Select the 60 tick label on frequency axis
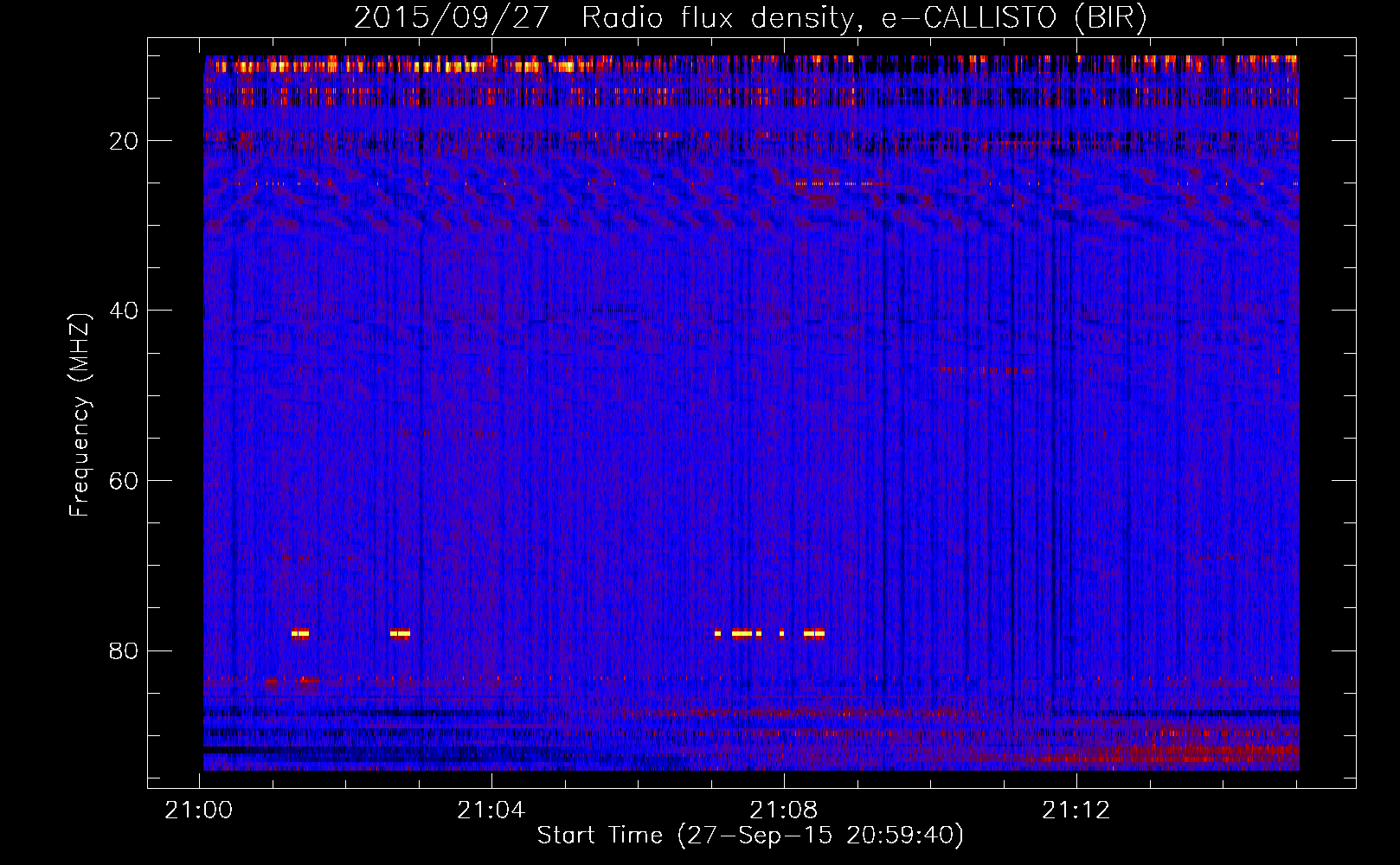 (124, 481)
